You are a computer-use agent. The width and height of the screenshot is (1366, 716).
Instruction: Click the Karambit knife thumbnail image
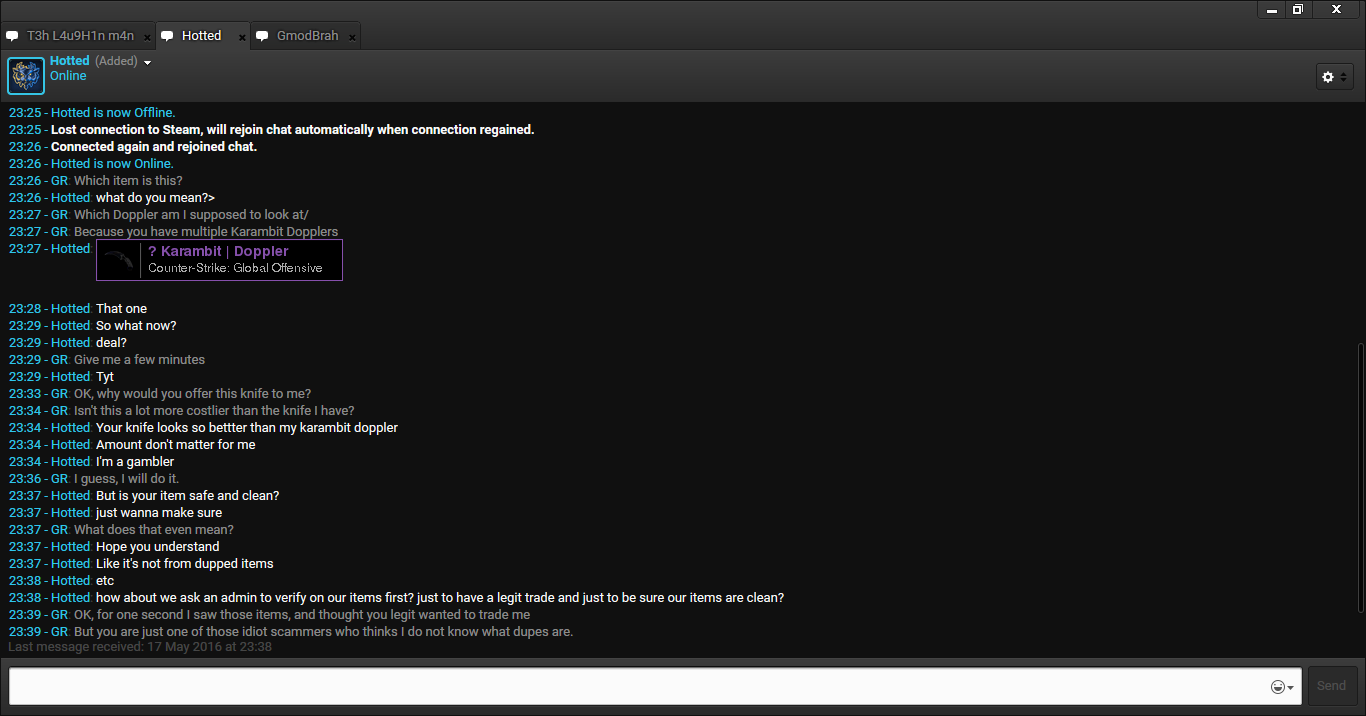click(119, 260)
